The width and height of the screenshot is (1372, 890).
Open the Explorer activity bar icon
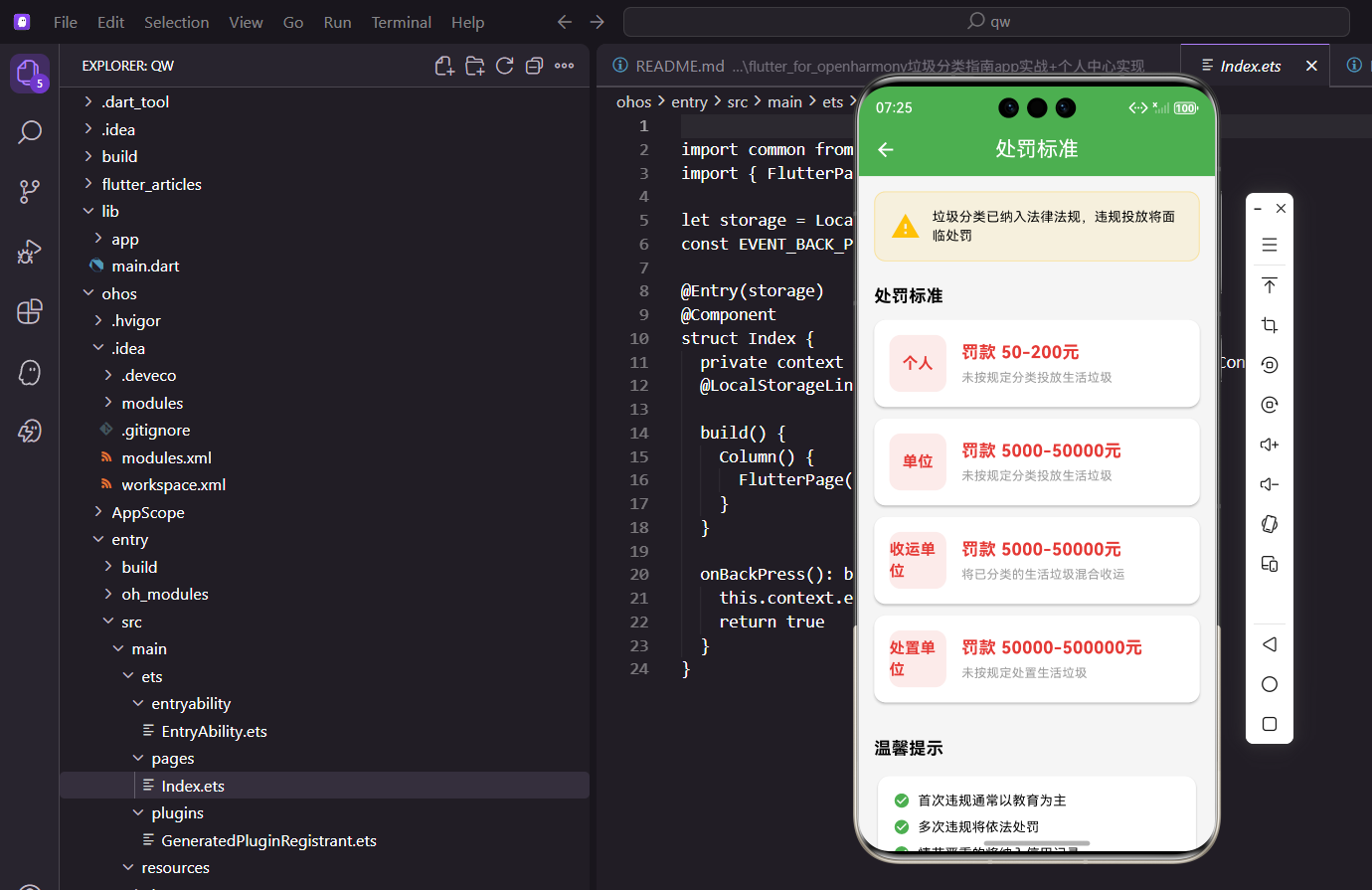30,73
